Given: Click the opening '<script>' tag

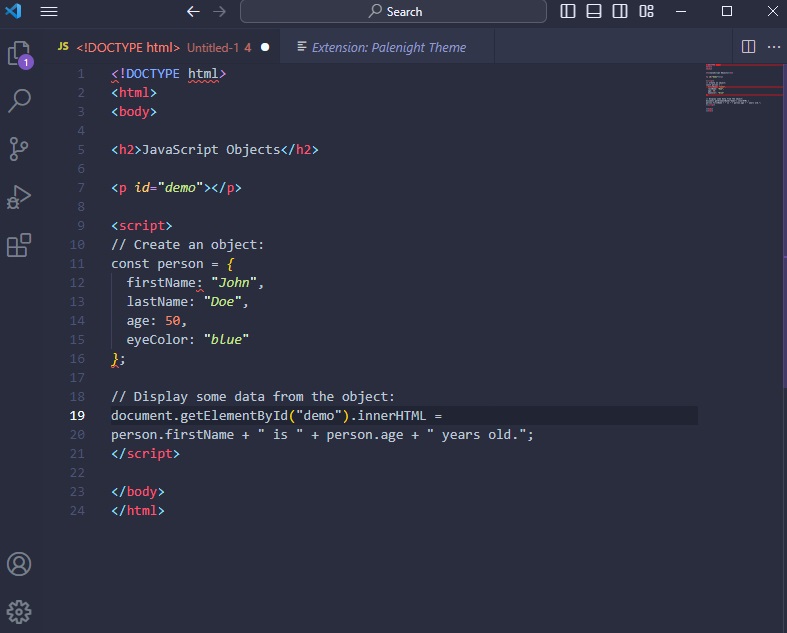Looking at the screenshot, I should click(x=142, y=225).
